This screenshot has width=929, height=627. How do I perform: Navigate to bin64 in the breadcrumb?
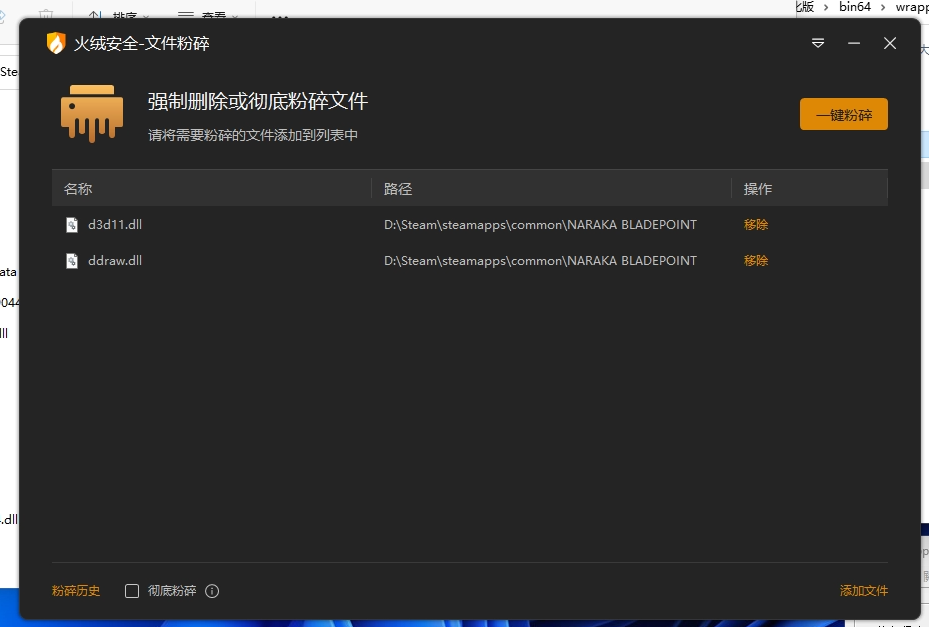coord(855,6)
